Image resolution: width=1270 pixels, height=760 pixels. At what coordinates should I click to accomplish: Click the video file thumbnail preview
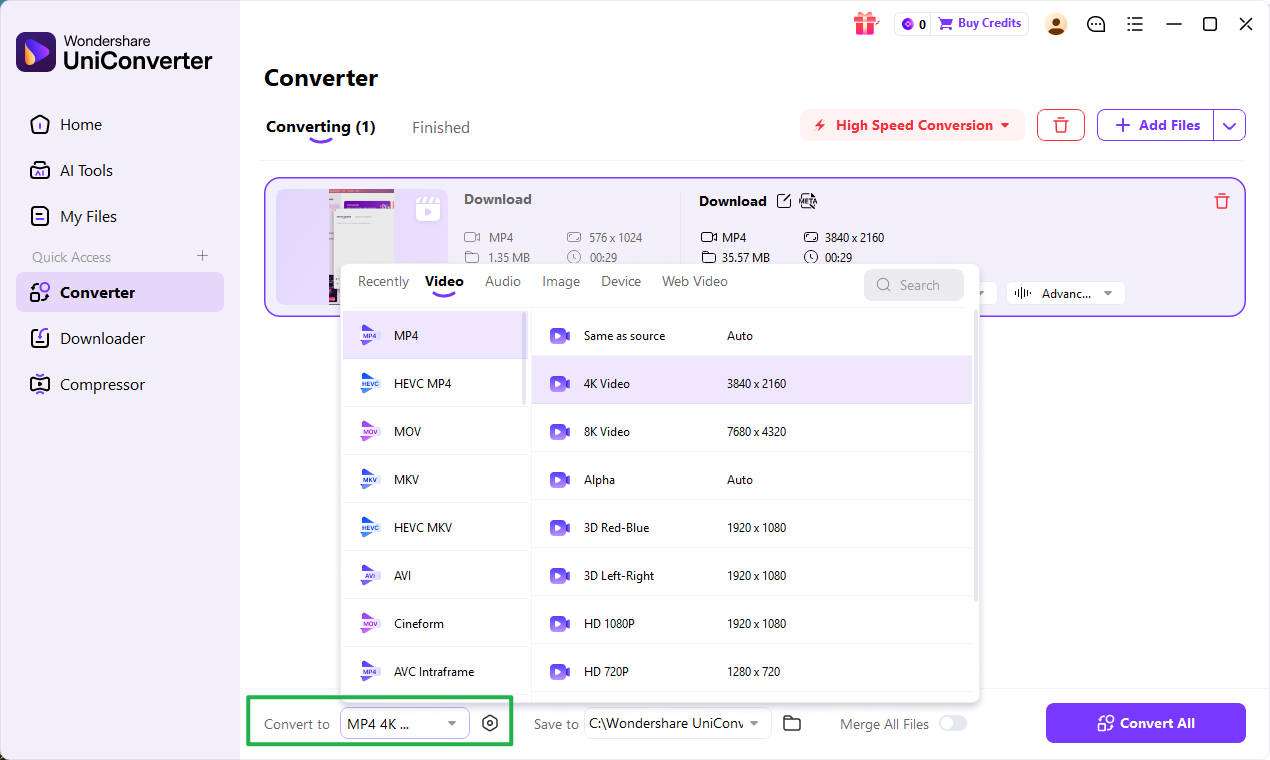(362, 246)
